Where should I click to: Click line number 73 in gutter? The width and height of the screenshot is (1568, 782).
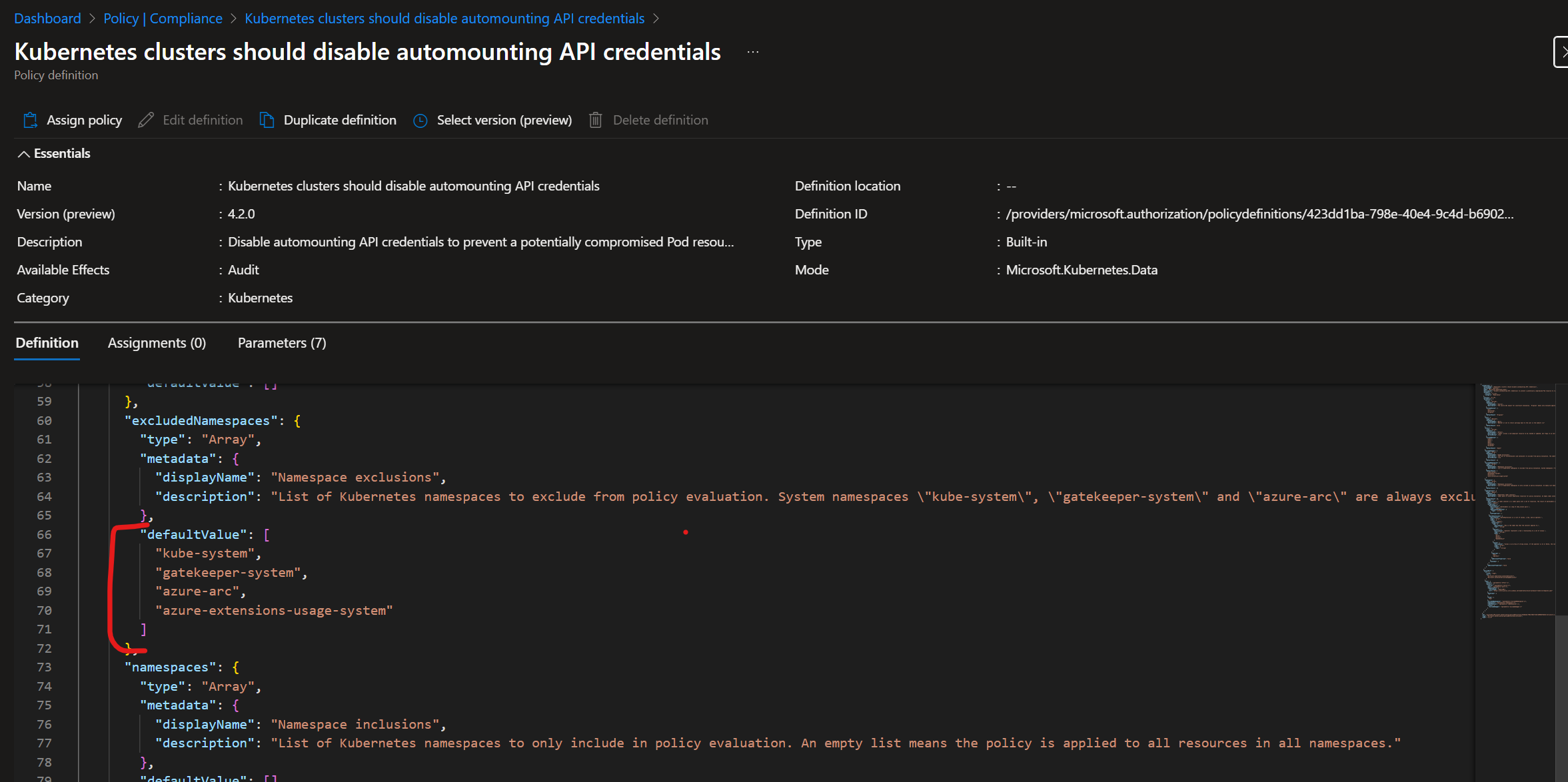44,667
